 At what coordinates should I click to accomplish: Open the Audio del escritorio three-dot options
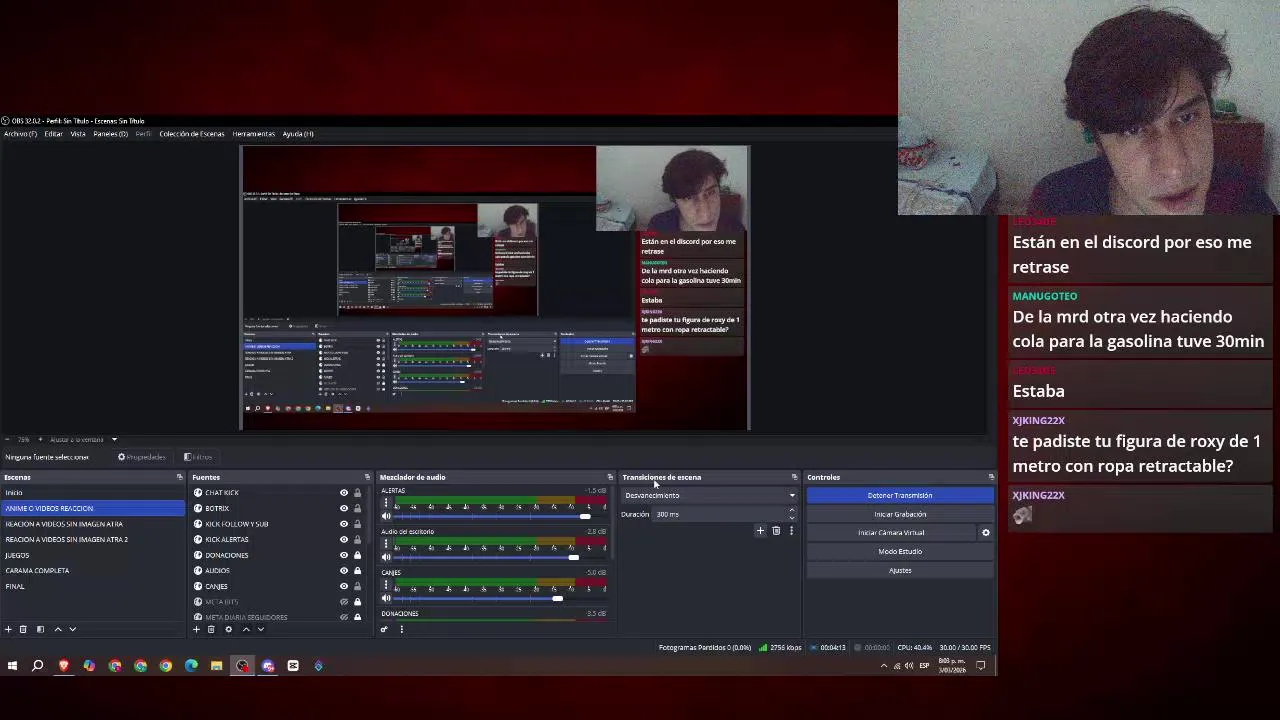click(x=387, y=544)
